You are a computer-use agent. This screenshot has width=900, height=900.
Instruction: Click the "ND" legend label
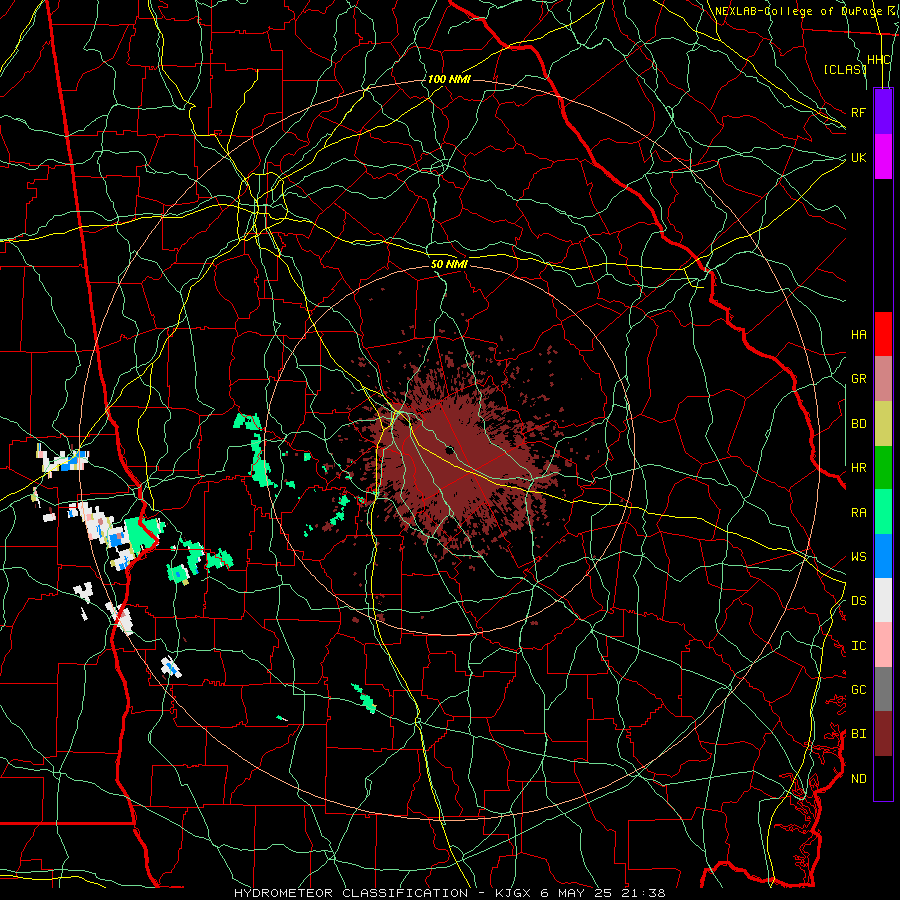[858, 779]
